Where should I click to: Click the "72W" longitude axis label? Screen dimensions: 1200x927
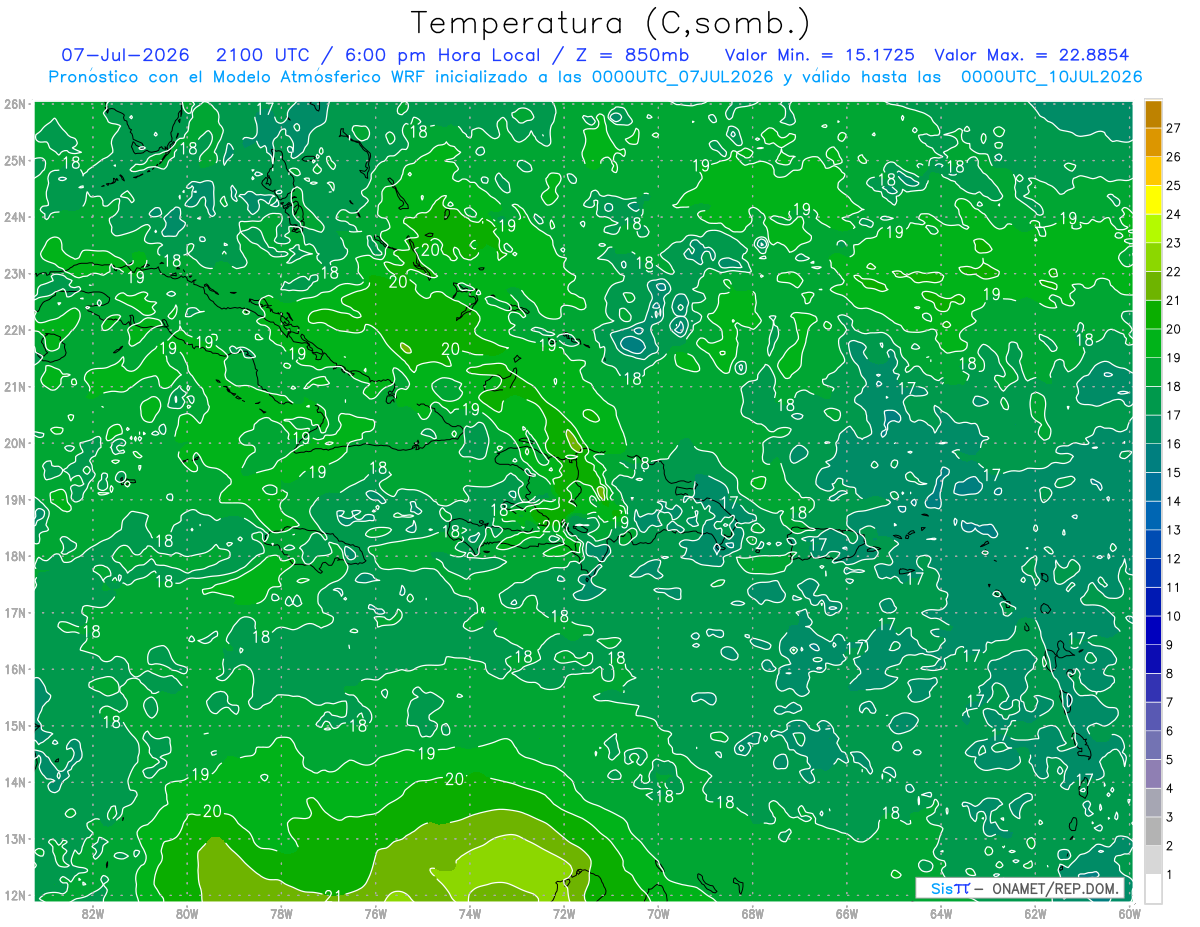tap(564, 913)
